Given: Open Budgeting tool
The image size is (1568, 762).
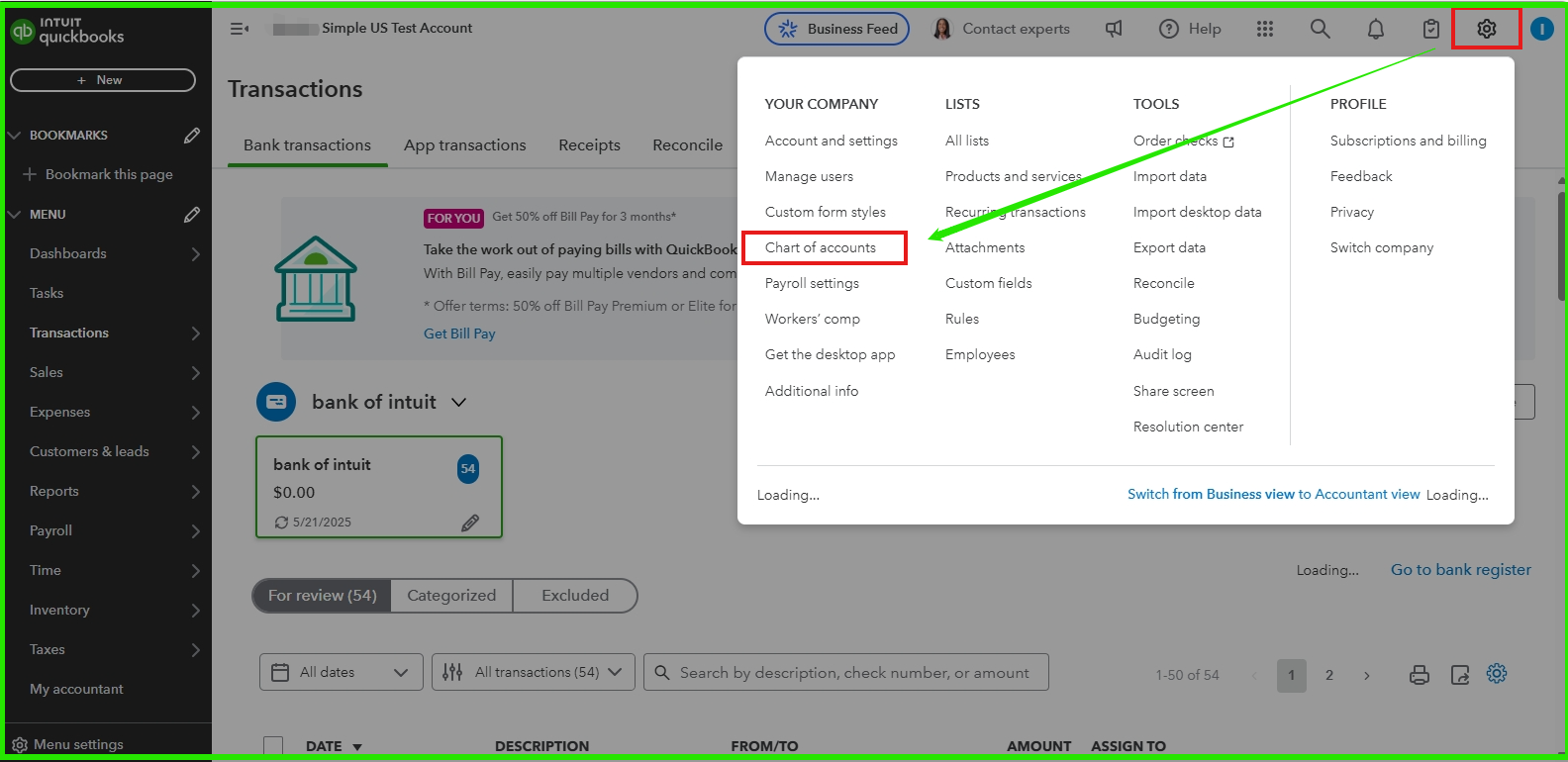Looking at the screenshot, I should 1166,319.
